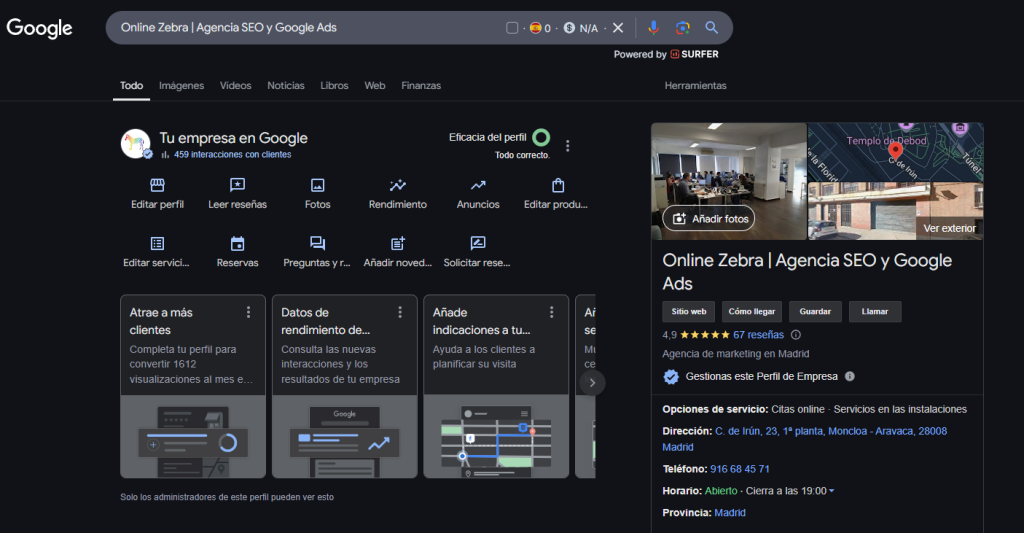Viewport: 1024px width, 533px height.
Task: Switch to the Imágenes tab
Action: point(181,86)
